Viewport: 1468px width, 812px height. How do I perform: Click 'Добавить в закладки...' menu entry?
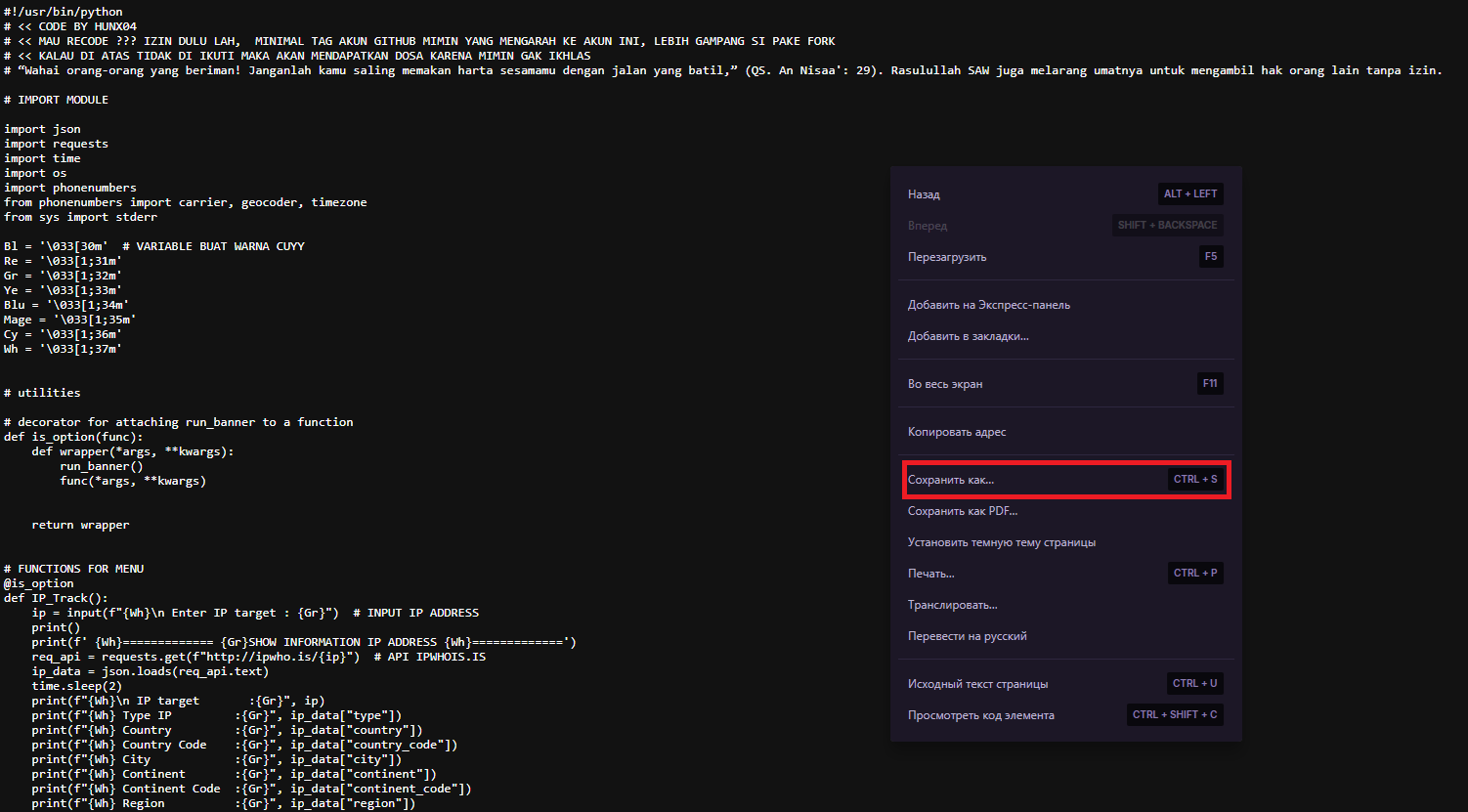968,336
